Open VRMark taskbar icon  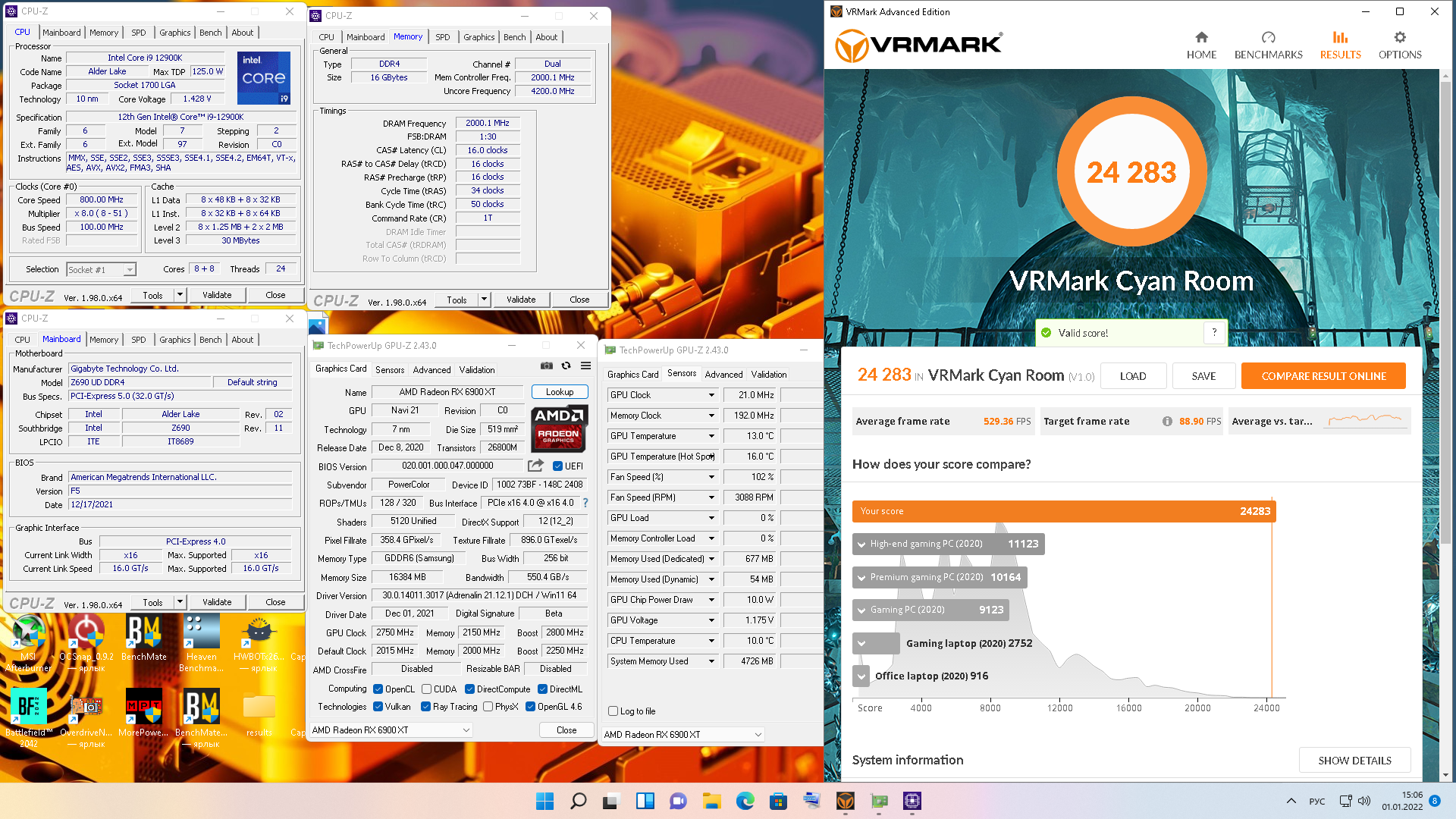tap(845, 801)
